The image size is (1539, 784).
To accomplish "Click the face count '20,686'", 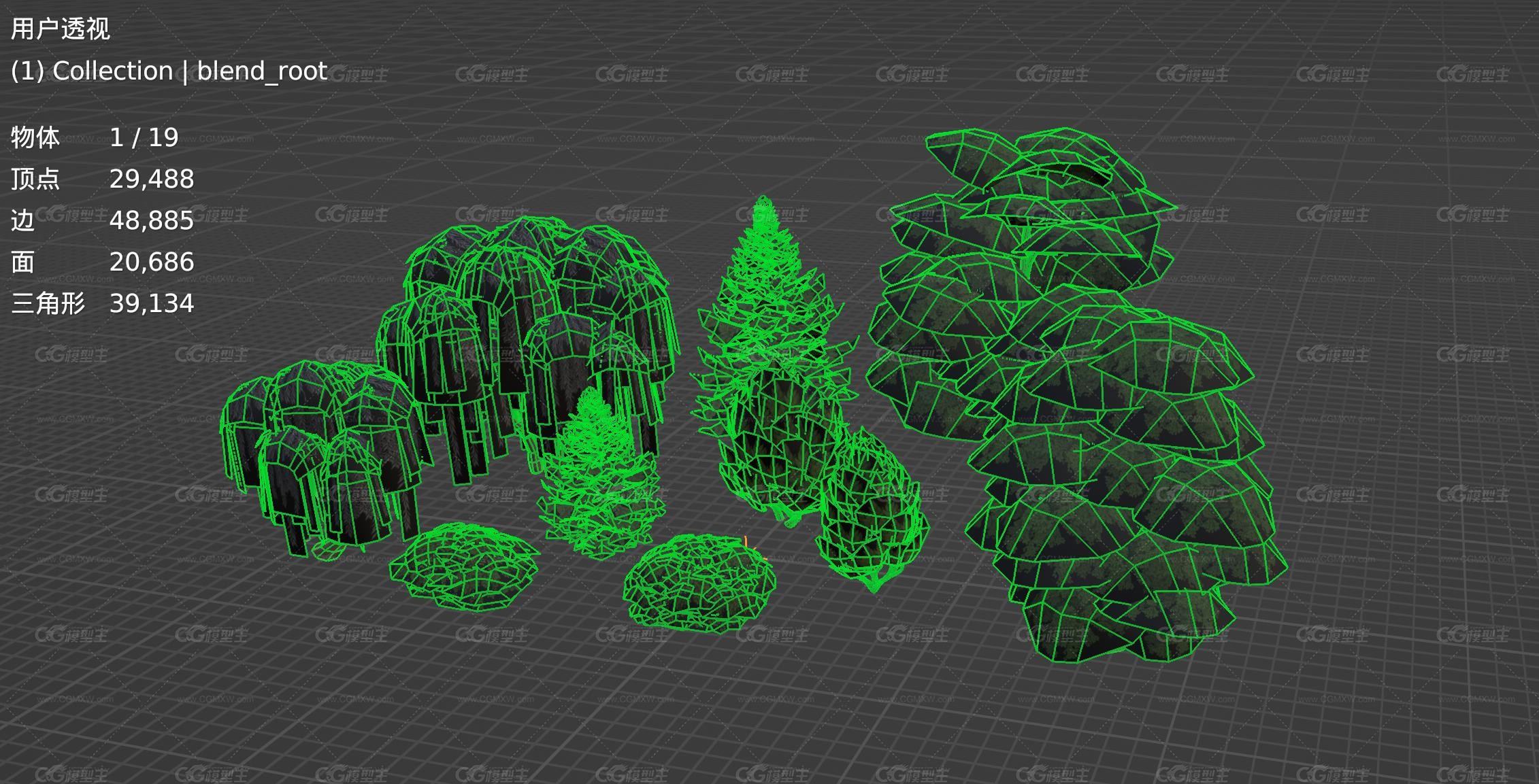I will pos(152,262).
